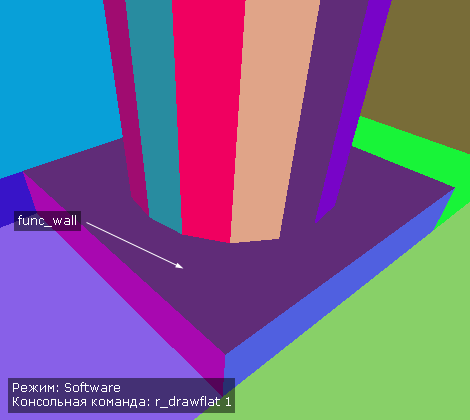Viewport: 470px width, 420px height.
Task: Select the teal pillar face
Action: click(x=153, y=113)
